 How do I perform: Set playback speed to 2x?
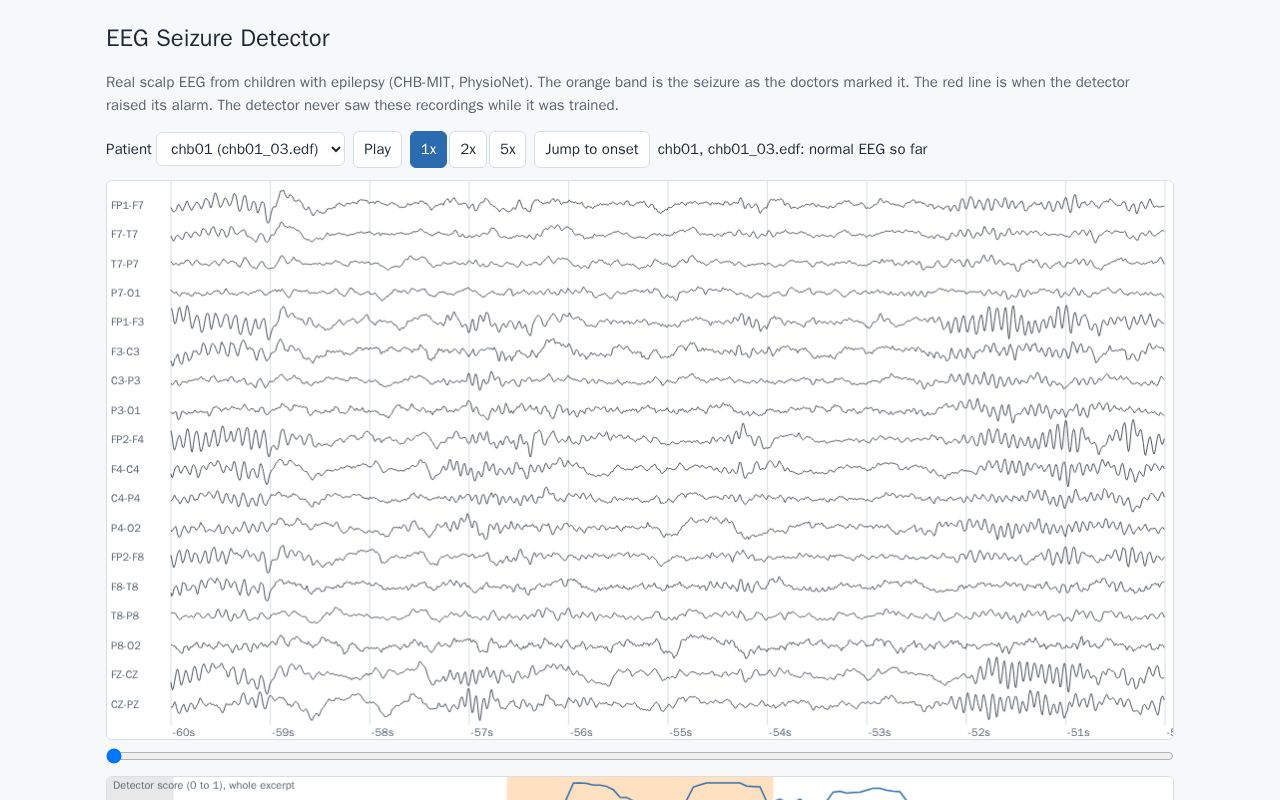coord(468,149)
